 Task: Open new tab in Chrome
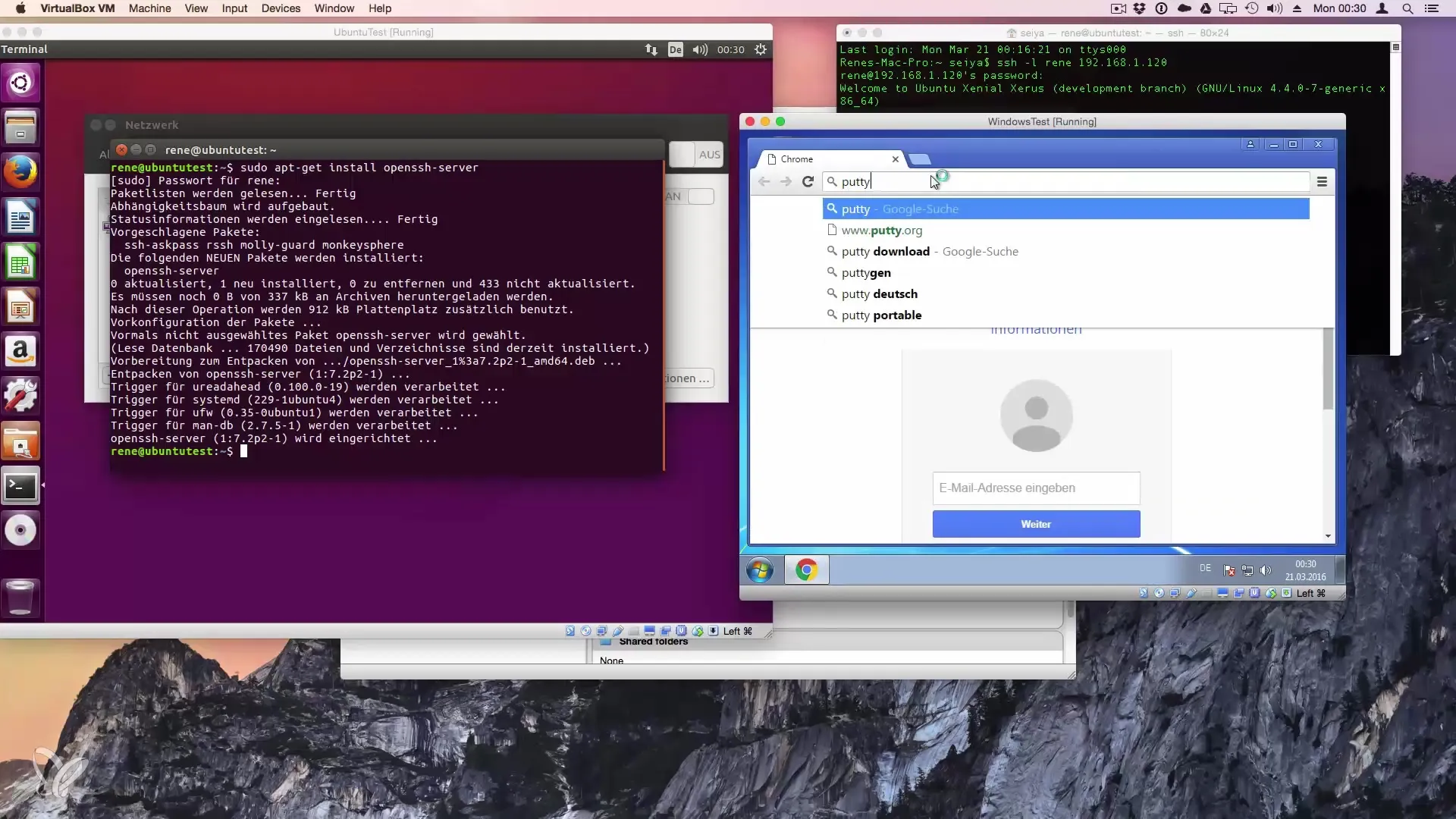pyautogui.click(x=920, y=159)
